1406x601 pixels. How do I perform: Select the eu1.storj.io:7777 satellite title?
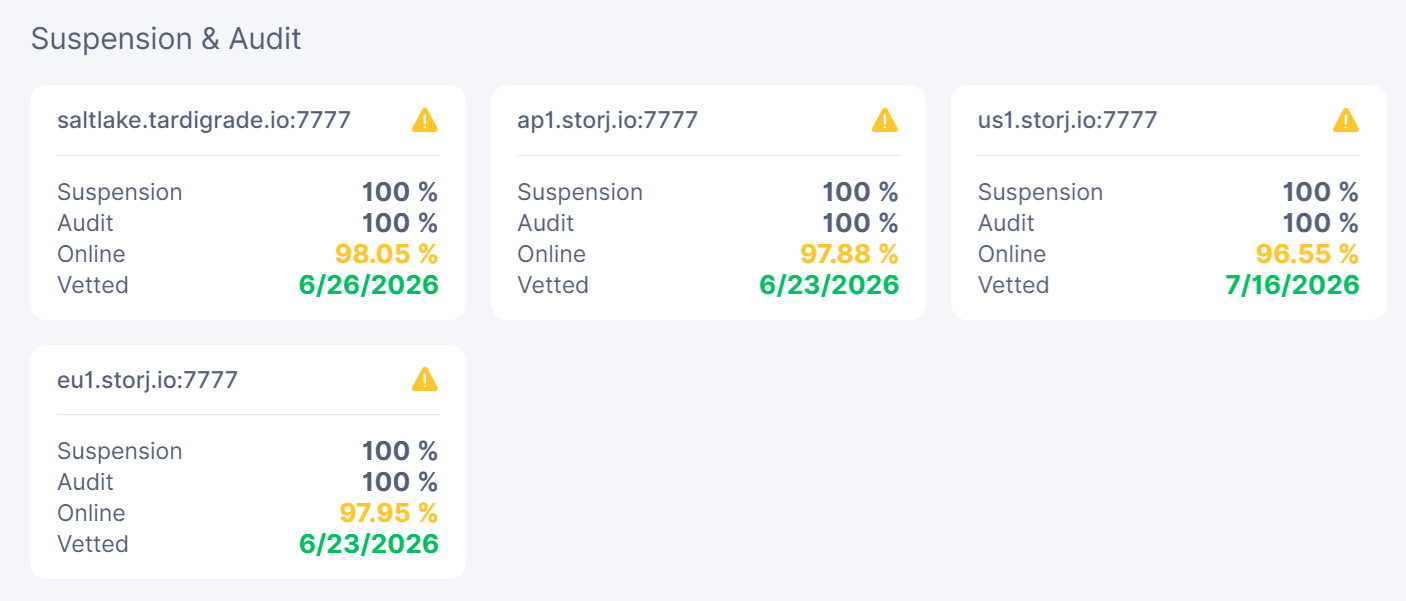tap(147, 380)
